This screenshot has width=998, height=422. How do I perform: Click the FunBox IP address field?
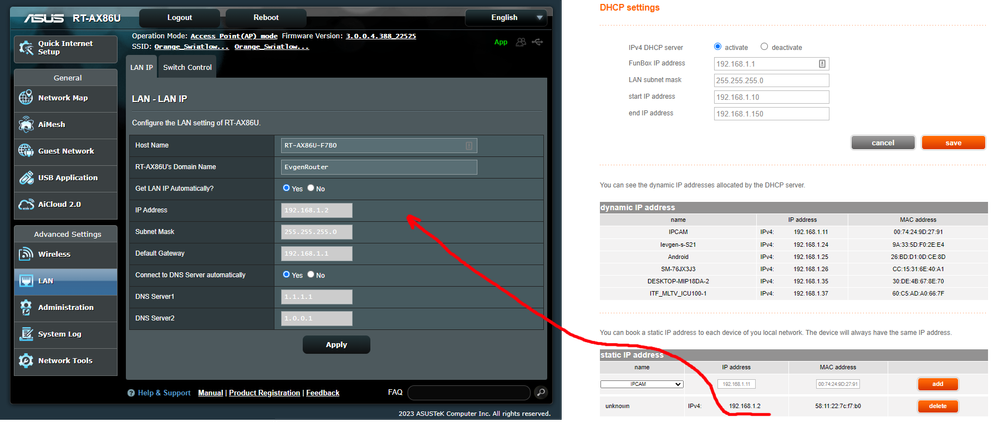pyautogui.click(x=772, y=64)
